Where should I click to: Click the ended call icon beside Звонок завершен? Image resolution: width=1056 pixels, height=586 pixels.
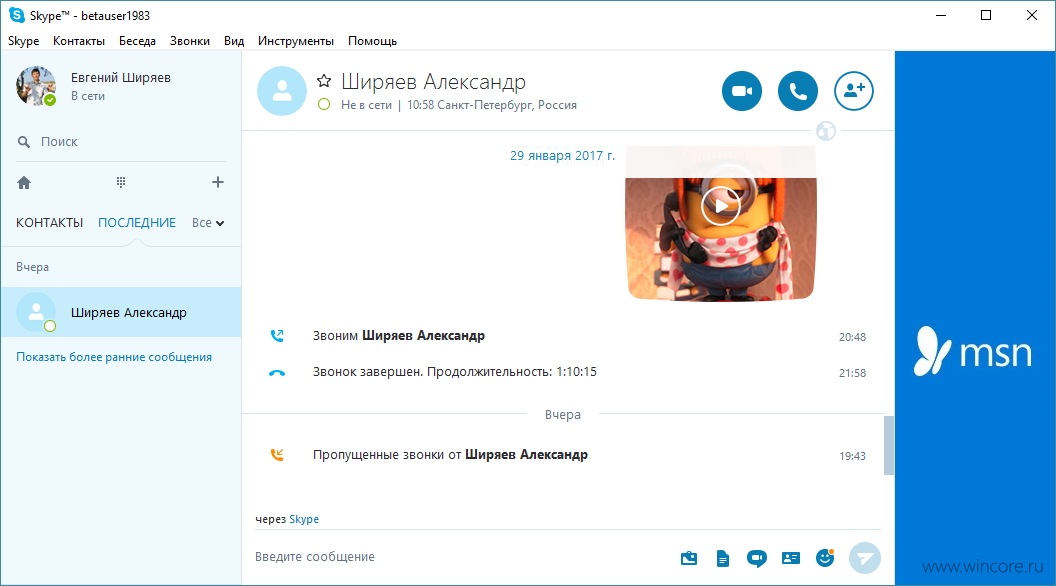click(277, 372)
